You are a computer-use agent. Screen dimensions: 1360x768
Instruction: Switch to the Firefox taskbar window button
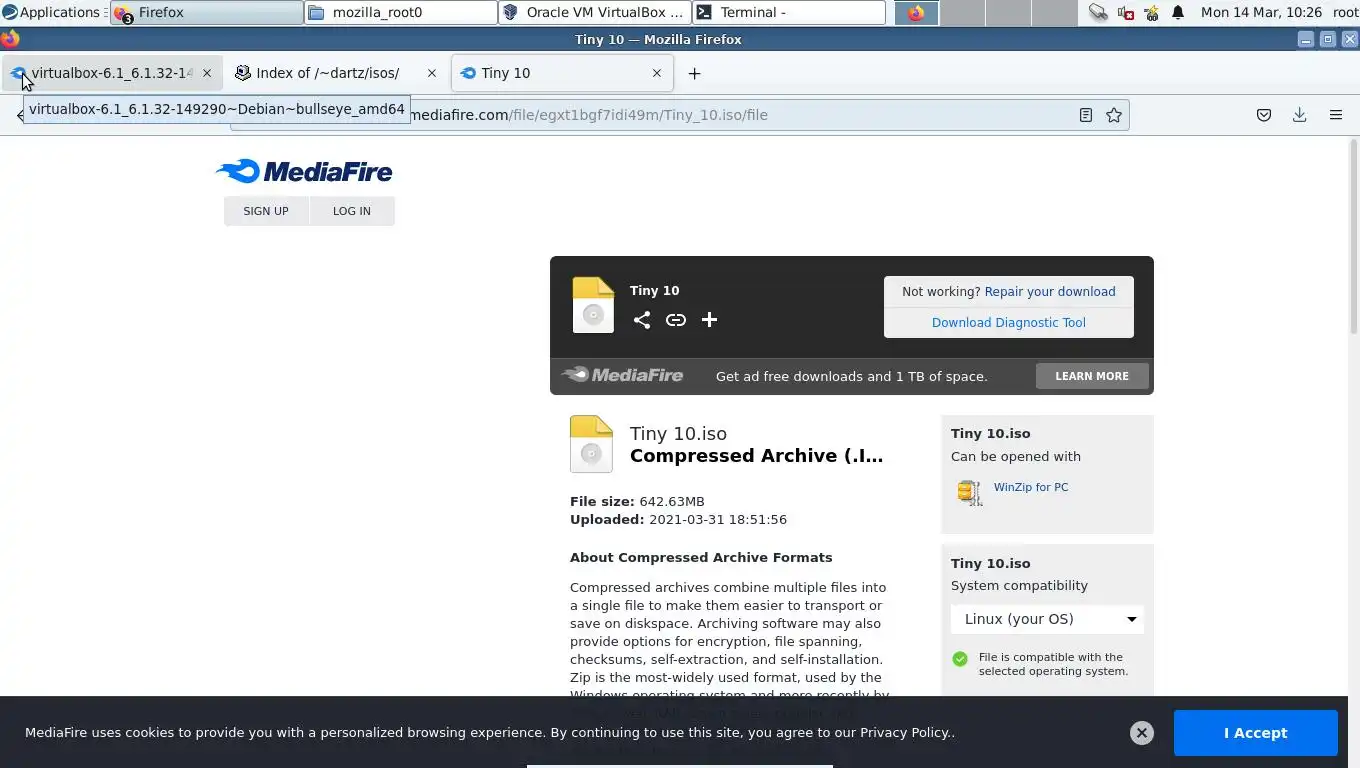[206, 12]
